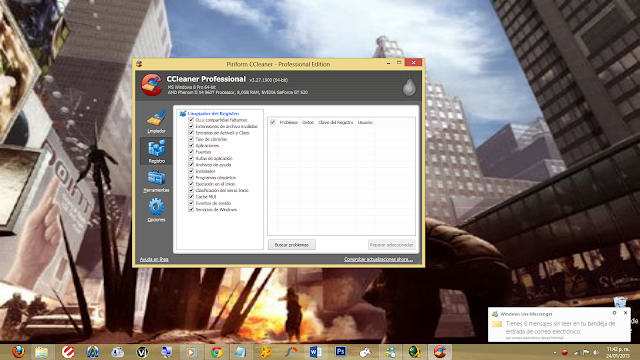640x360 pixels.
Task: Open Ayuda en línea link
Action: pyautogui.click(x=154, y=259)
